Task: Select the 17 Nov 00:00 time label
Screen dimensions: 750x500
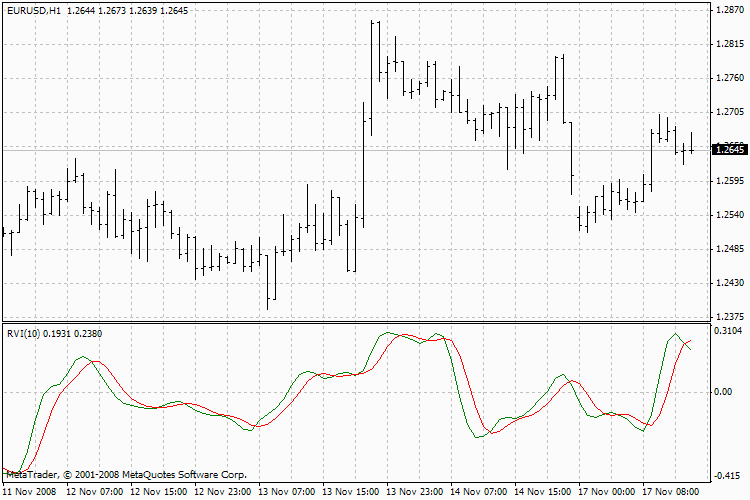Action: click(x=607, y=491)
